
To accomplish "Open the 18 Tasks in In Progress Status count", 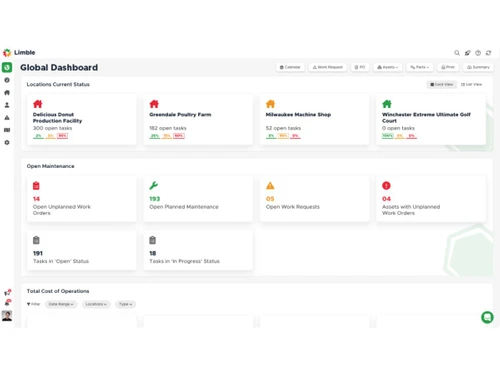I will point(153,253).
